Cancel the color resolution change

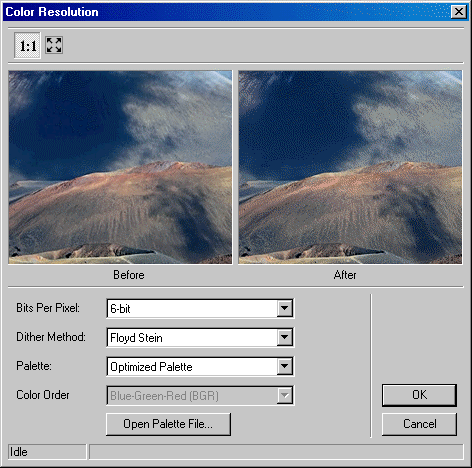[419, 424]
